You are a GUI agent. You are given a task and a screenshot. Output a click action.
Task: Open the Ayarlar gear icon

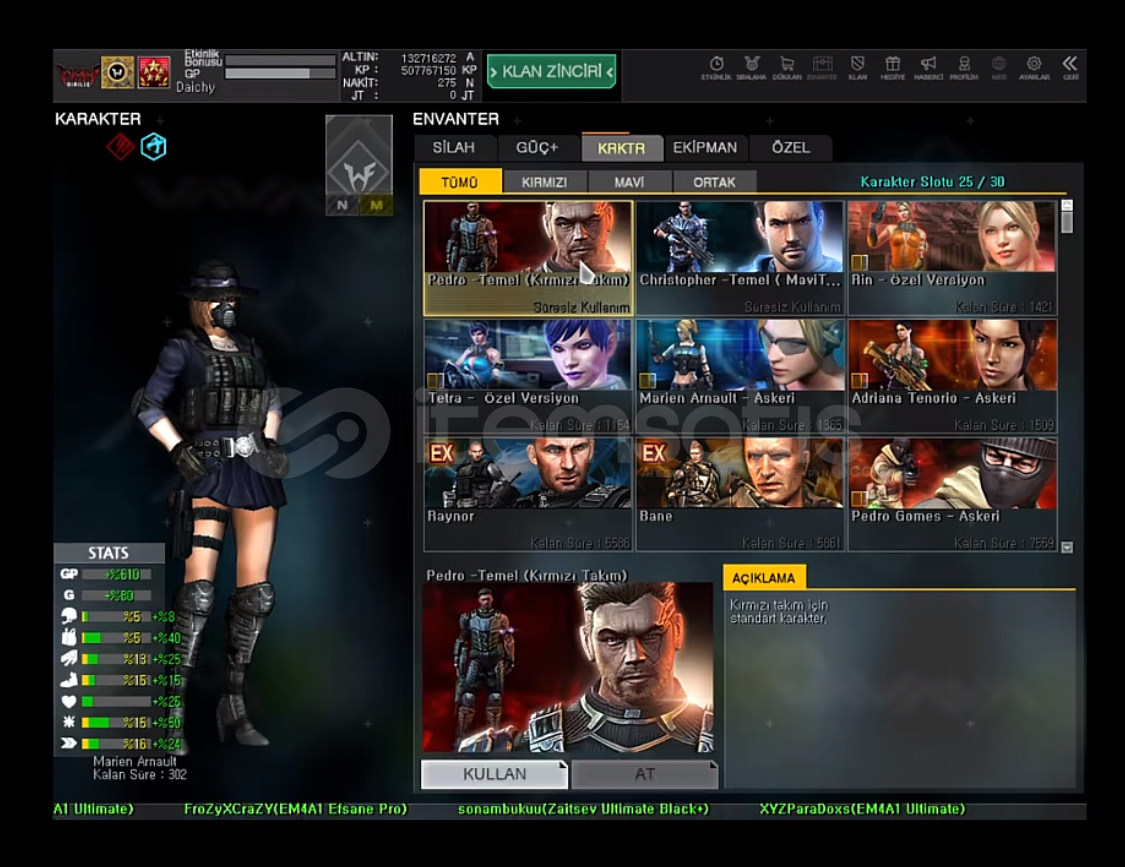pyautogui.click(x=1034, y=67)
